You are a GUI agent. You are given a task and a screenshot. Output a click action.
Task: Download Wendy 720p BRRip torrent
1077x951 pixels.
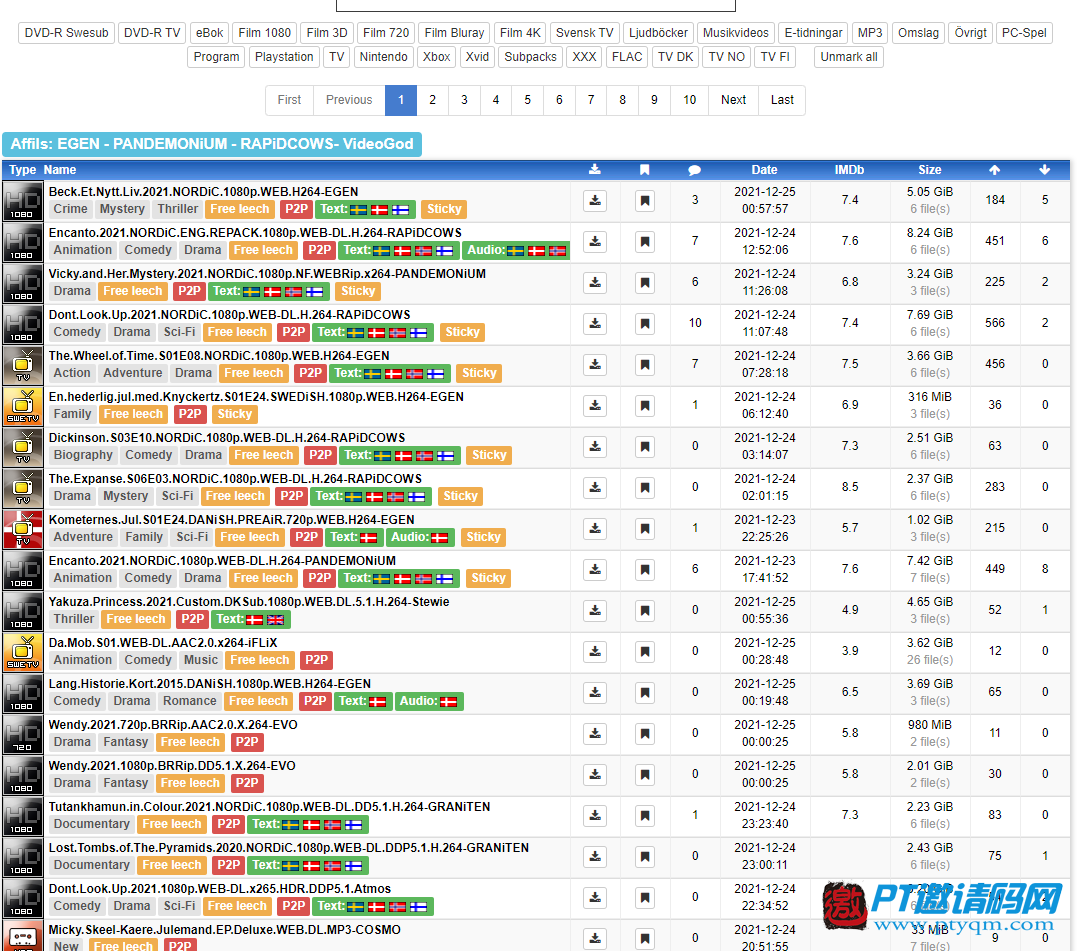(x=595, y=733)
